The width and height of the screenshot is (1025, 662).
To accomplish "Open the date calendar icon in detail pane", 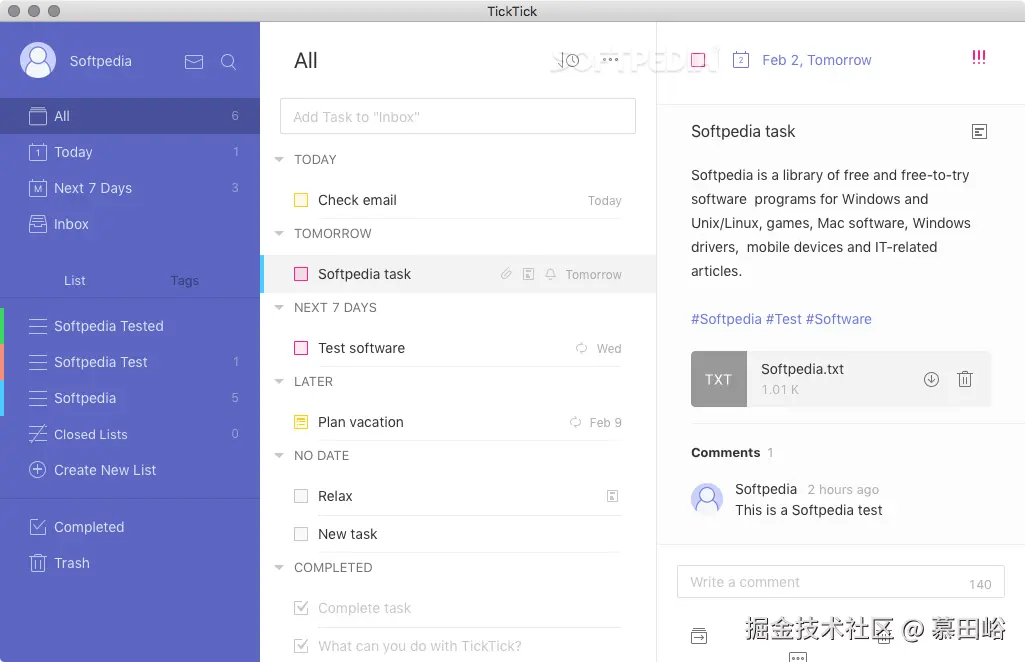I will tap(741, 60).
